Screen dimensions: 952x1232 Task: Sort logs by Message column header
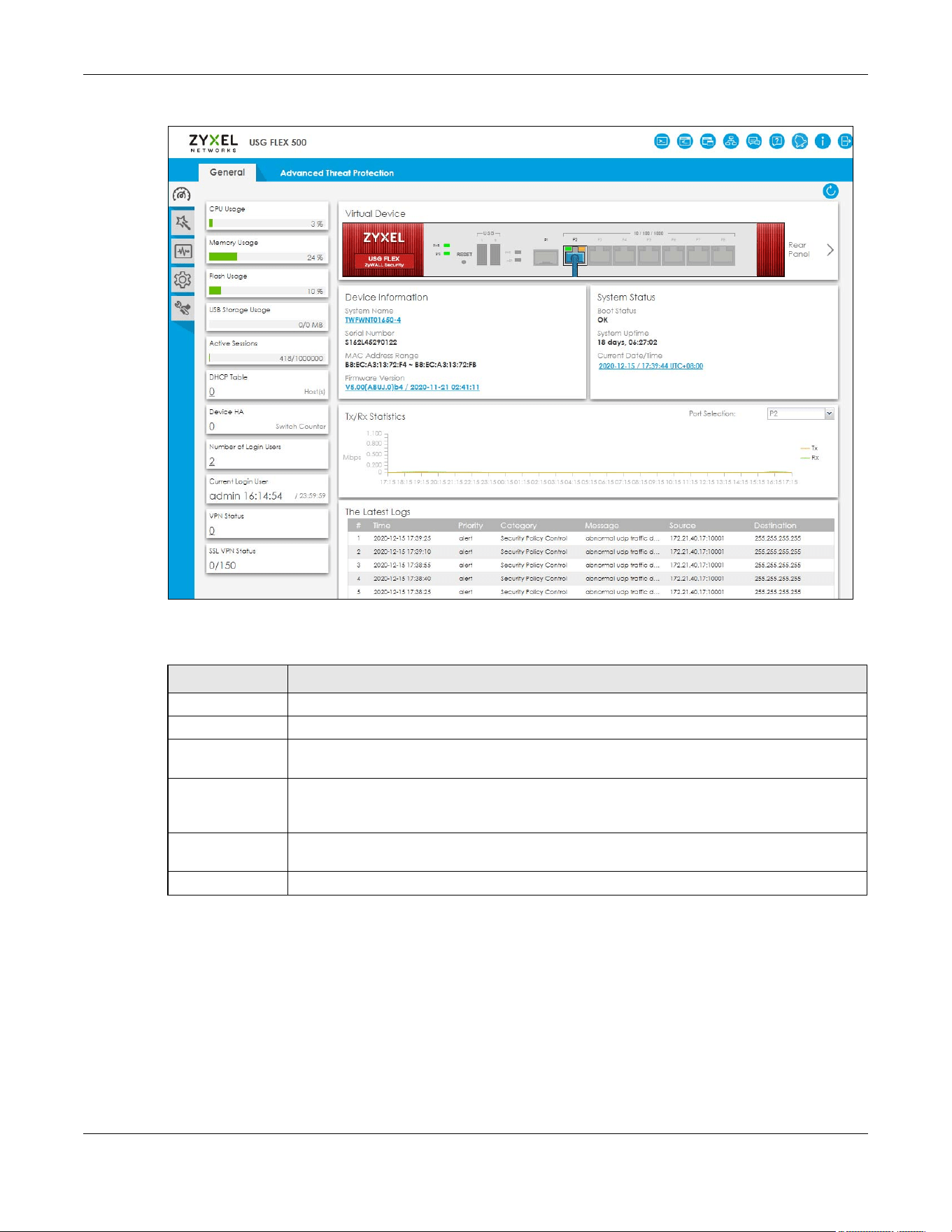(602, 525)
